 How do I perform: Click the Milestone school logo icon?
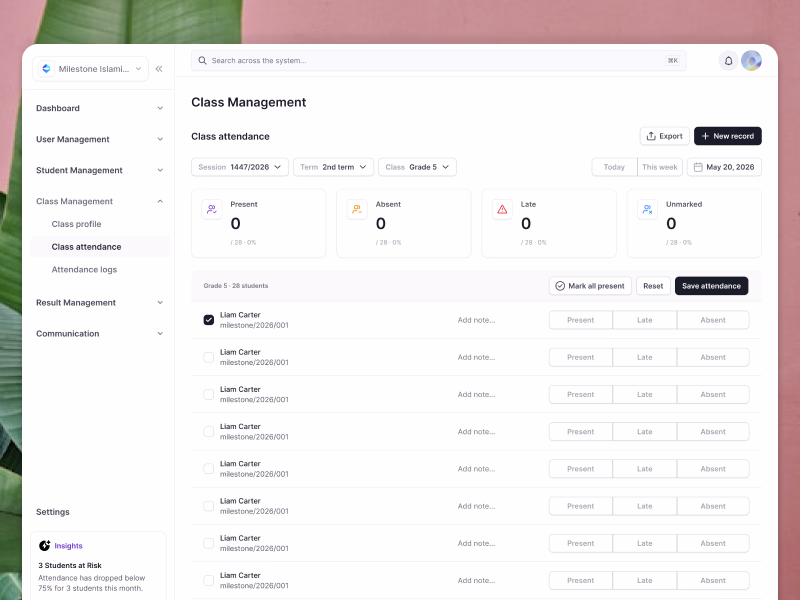[x=46, y=69]
